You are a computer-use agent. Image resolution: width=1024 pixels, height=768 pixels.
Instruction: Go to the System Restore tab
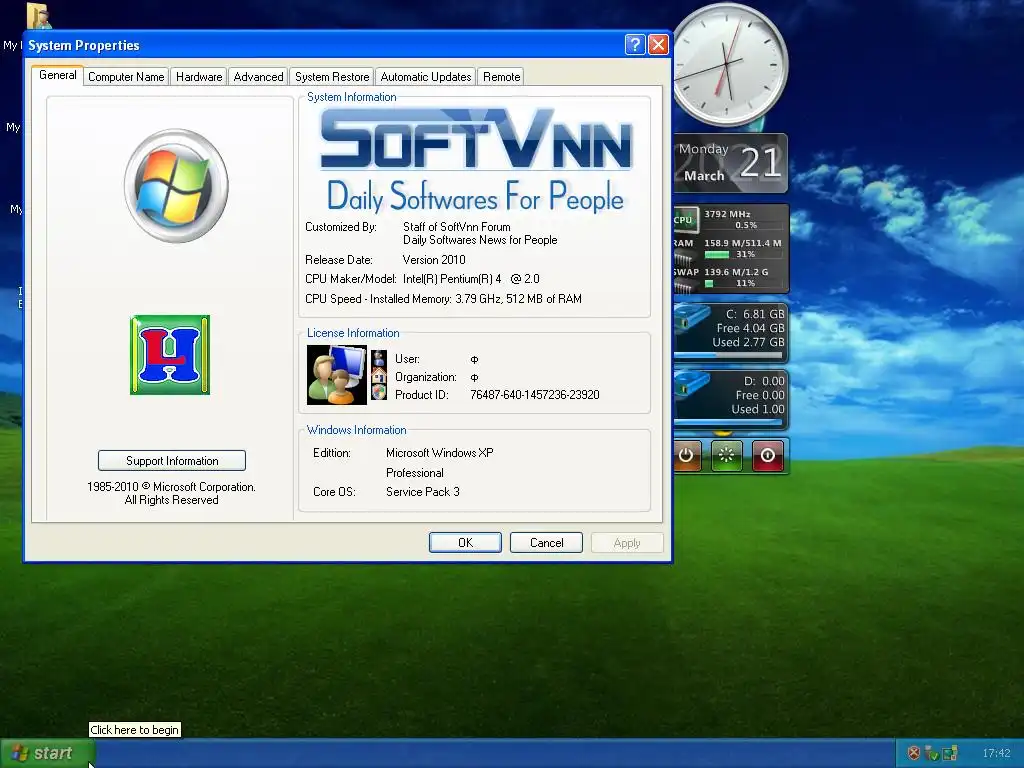pos(332,77)
